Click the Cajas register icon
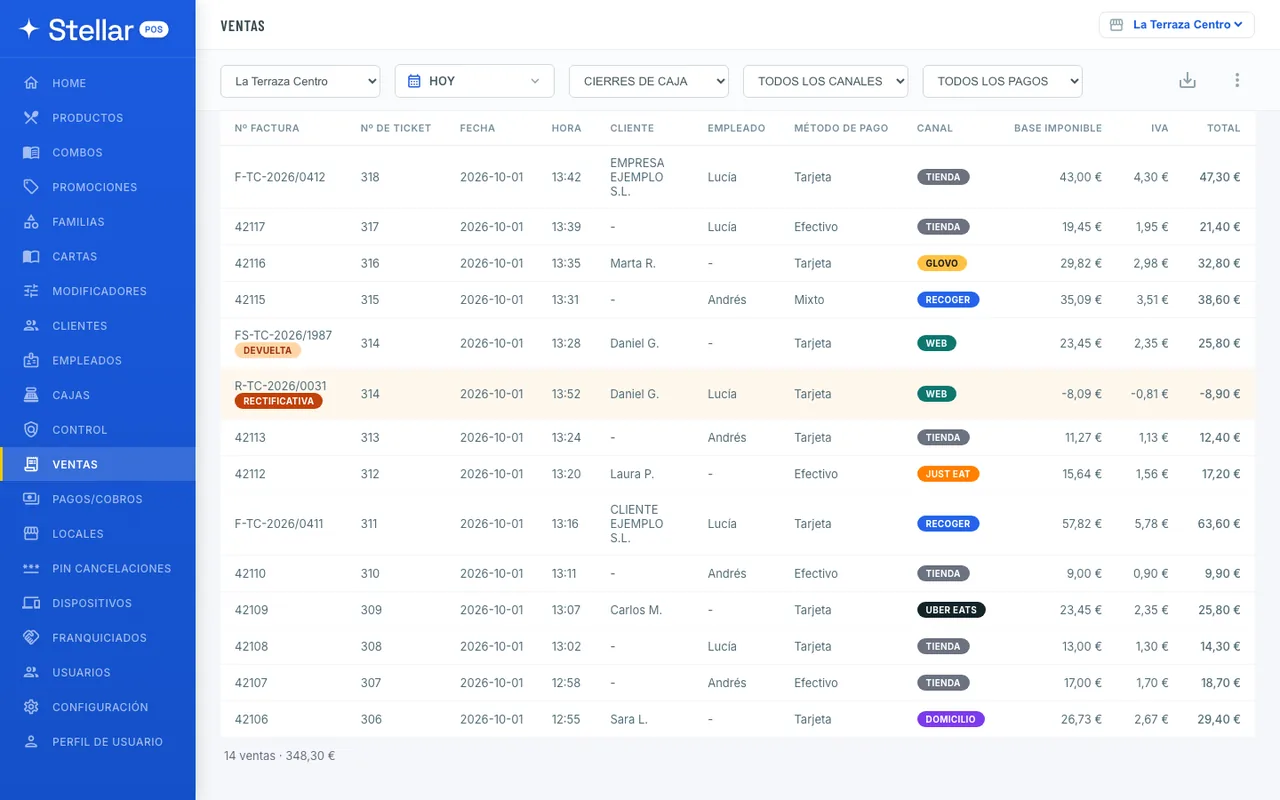This screenshot has width=1280, height=800. pos(31,395)
